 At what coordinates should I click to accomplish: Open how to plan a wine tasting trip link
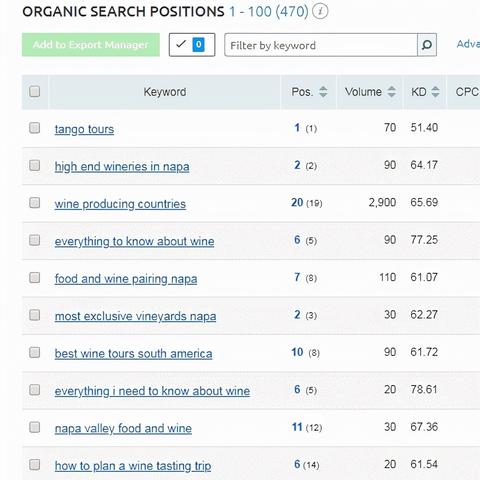coord(133,466)
